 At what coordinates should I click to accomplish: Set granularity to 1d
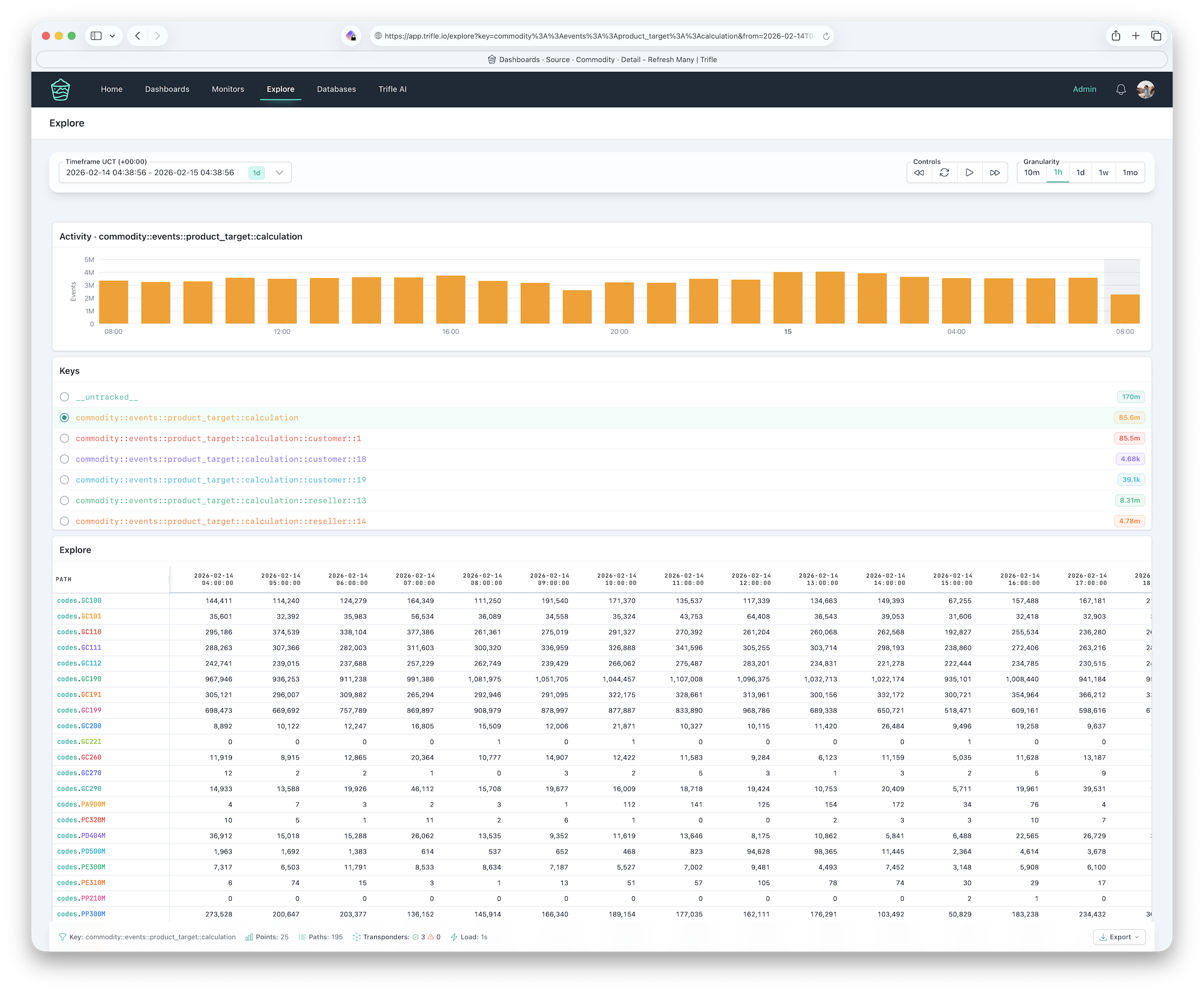point(1080,173)
